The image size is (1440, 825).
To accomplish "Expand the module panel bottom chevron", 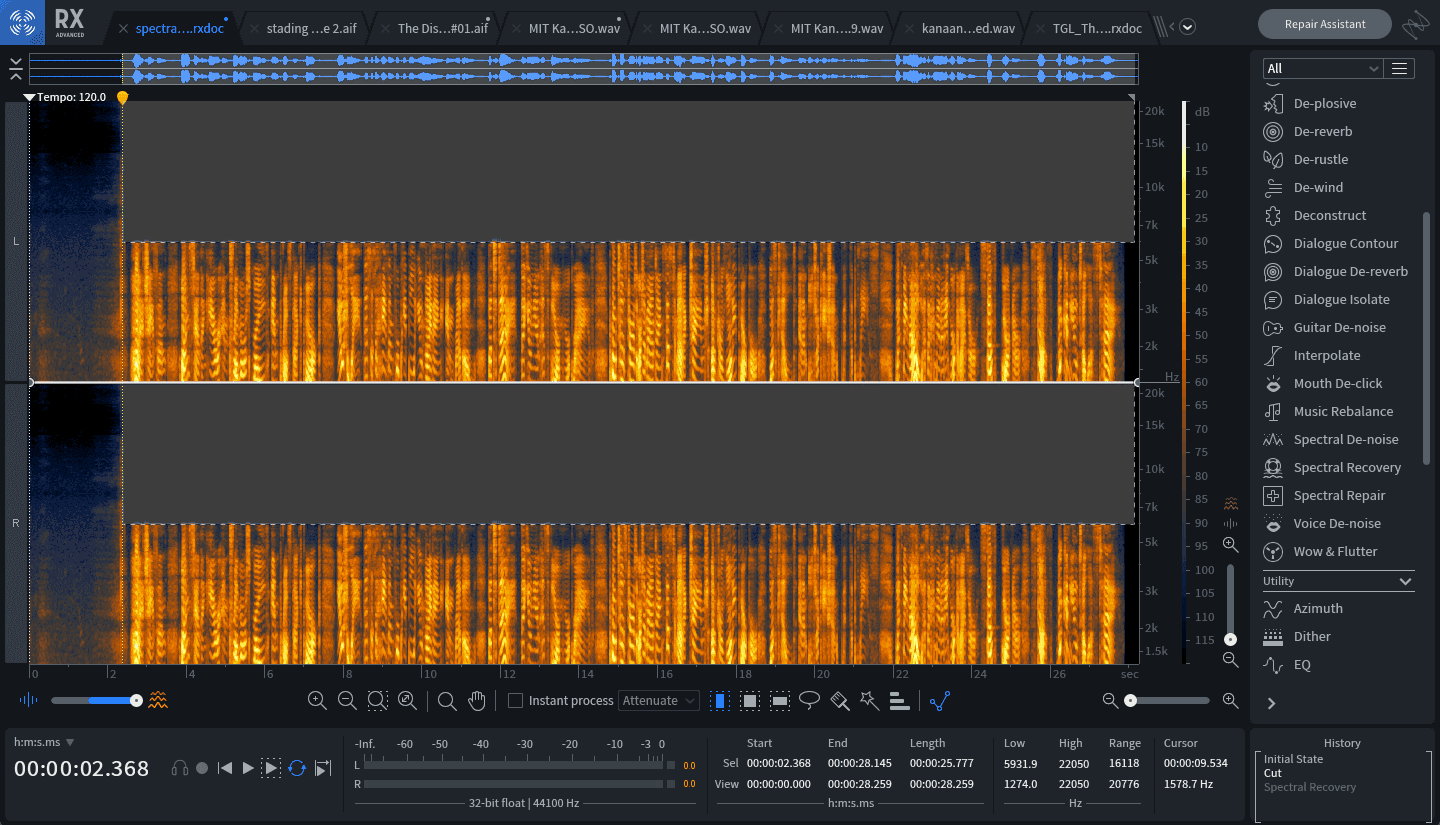I will coord(1272,703).
